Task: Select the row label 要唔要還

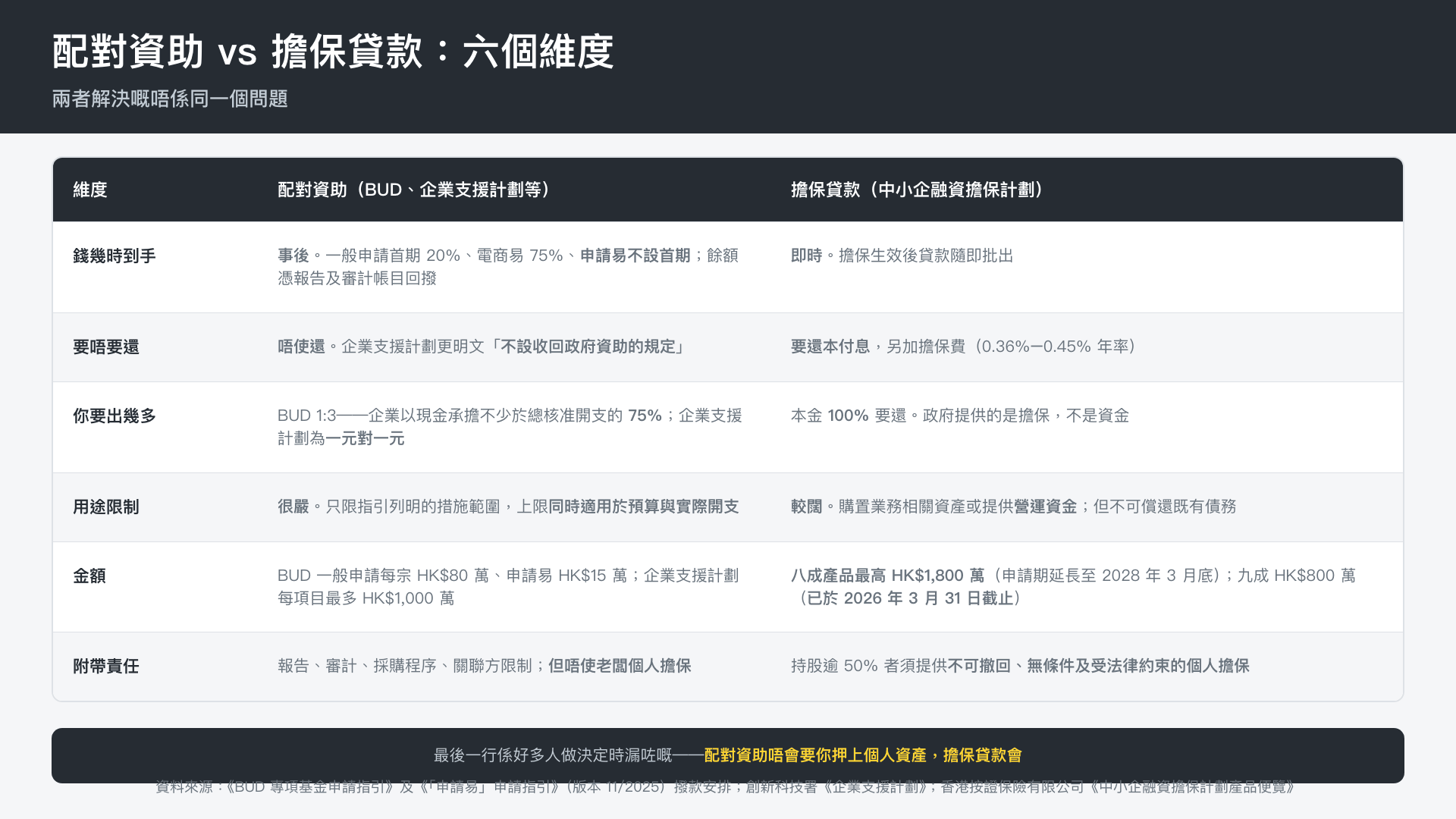Action: point(106,347)
